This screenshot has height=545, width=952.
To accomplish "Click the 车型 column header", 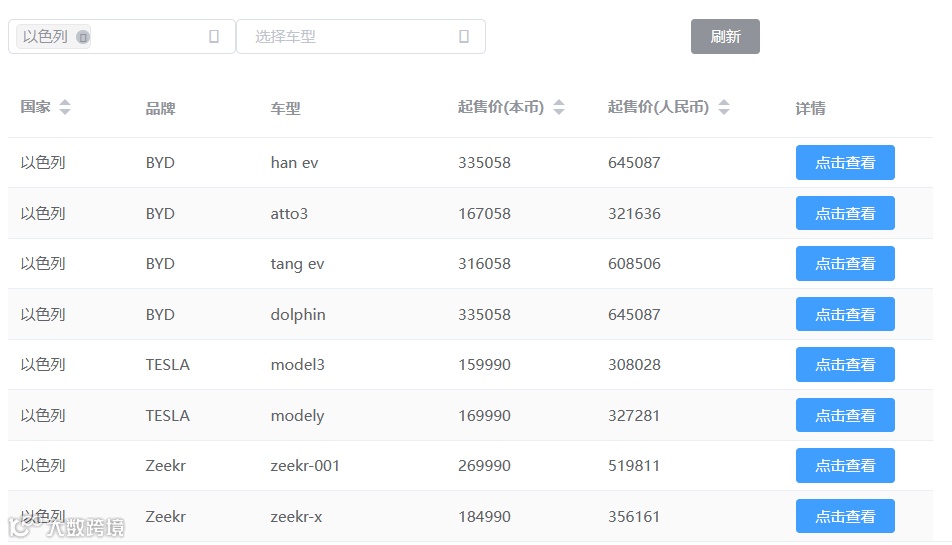I will point(285,109).
